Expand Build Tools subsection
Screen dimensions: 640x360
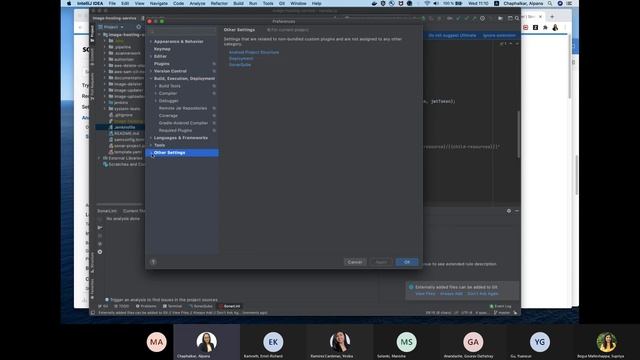click(x=156, y=86)
